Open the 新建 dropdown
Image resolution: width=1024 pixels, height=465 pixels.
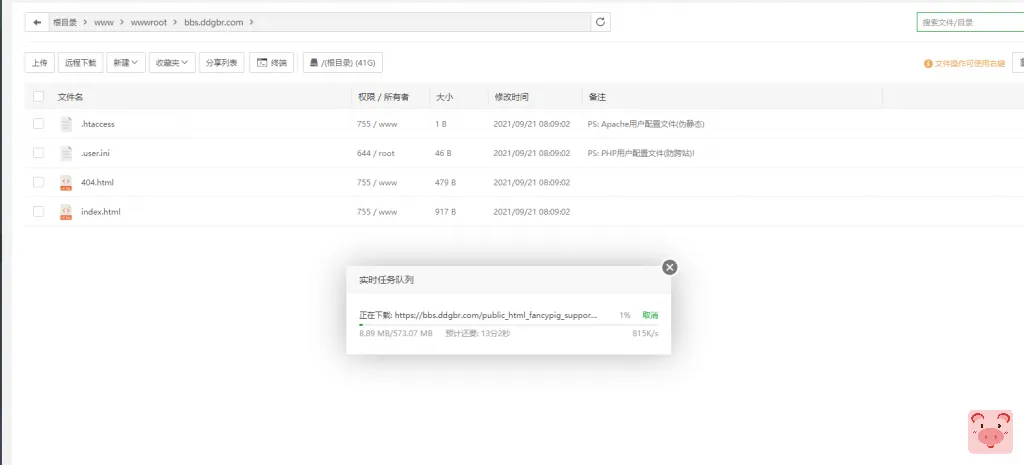tap(125, 63)
